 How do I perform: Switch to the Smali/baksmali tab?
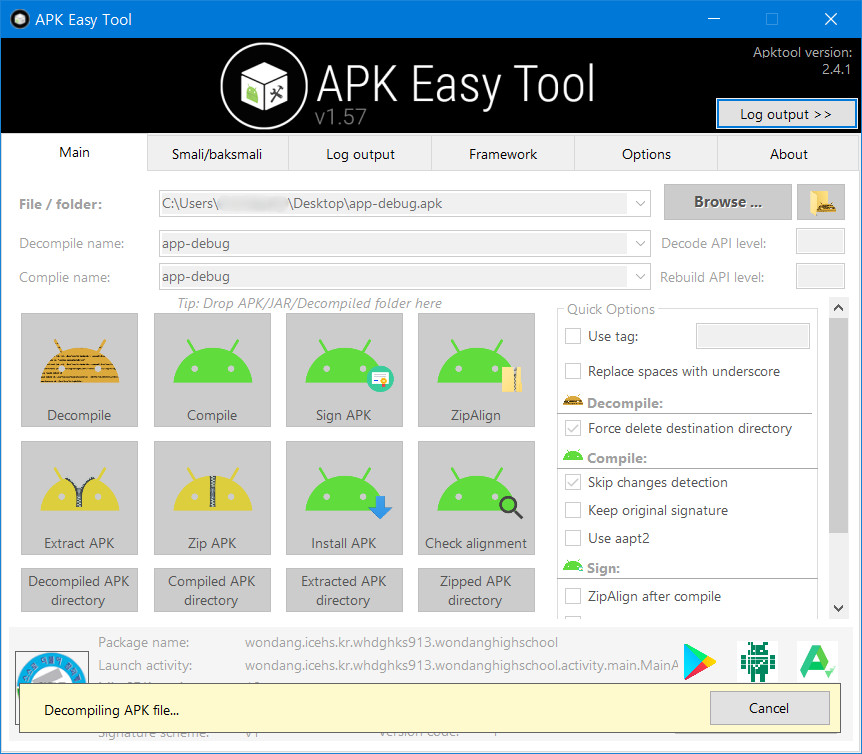(x=217, y=154)
